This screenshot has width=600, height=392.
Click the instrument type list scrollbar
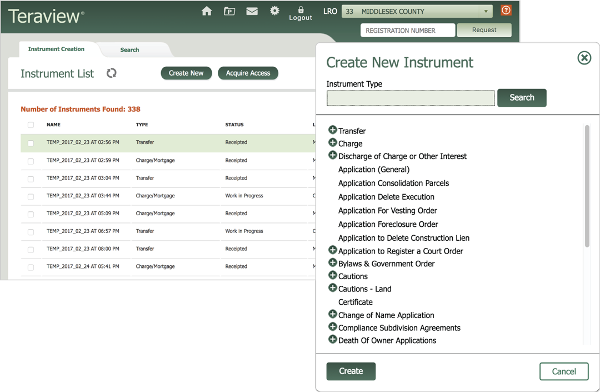click(x=587, y=186)
